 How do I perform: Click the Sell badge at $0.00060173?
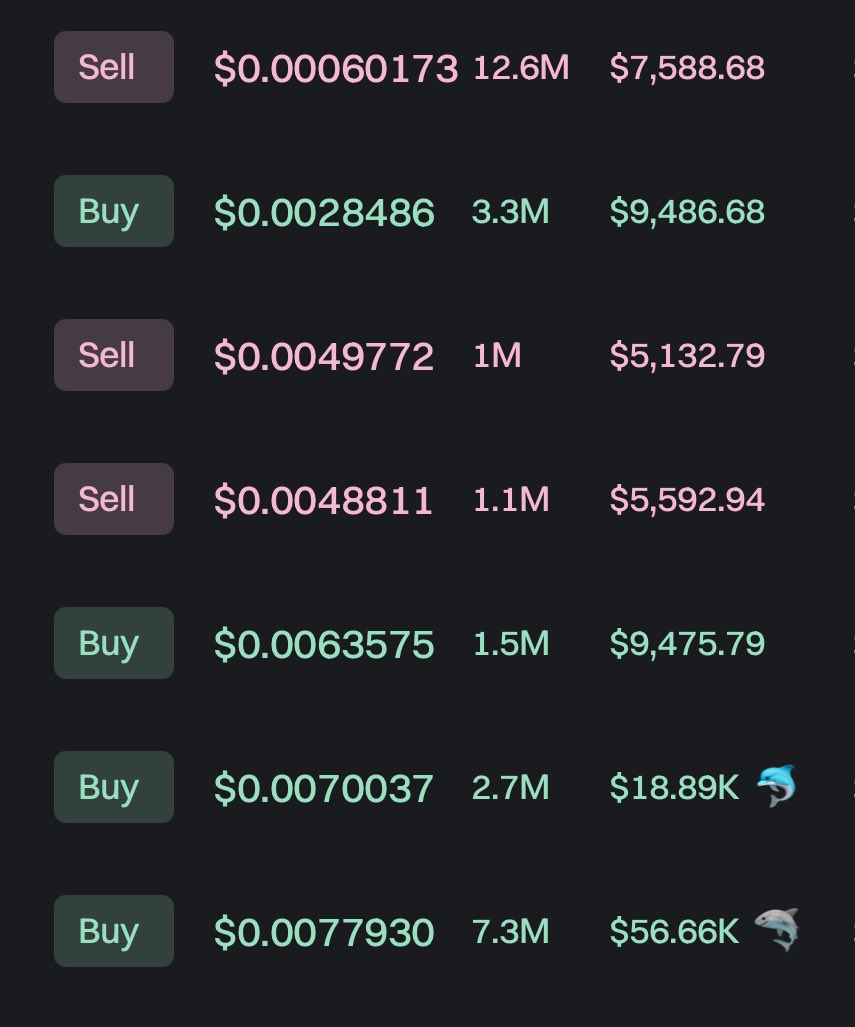pyautogui.click(x=114, y=67)
